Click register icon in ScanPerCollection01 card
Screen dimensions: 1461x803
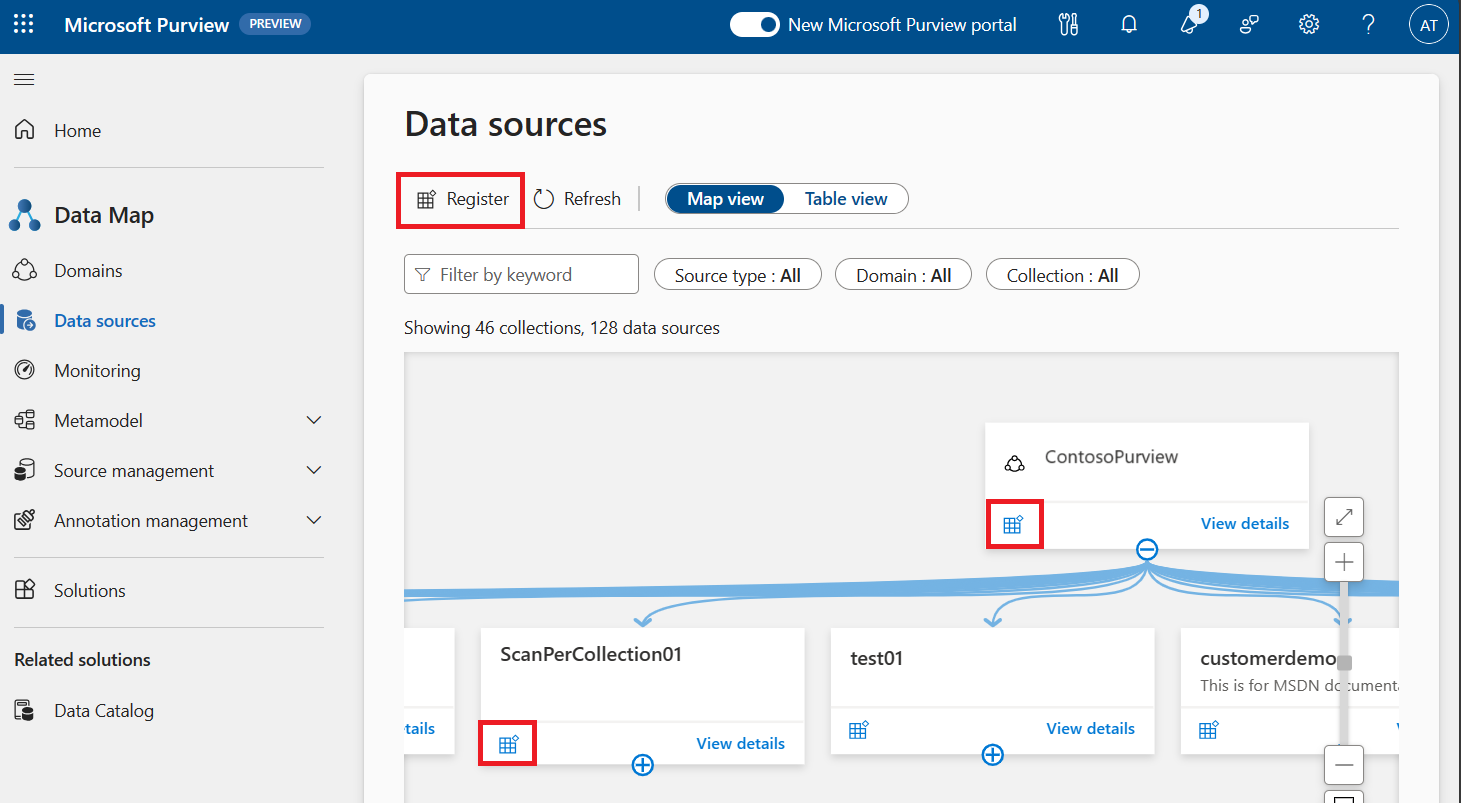(508, 744)
